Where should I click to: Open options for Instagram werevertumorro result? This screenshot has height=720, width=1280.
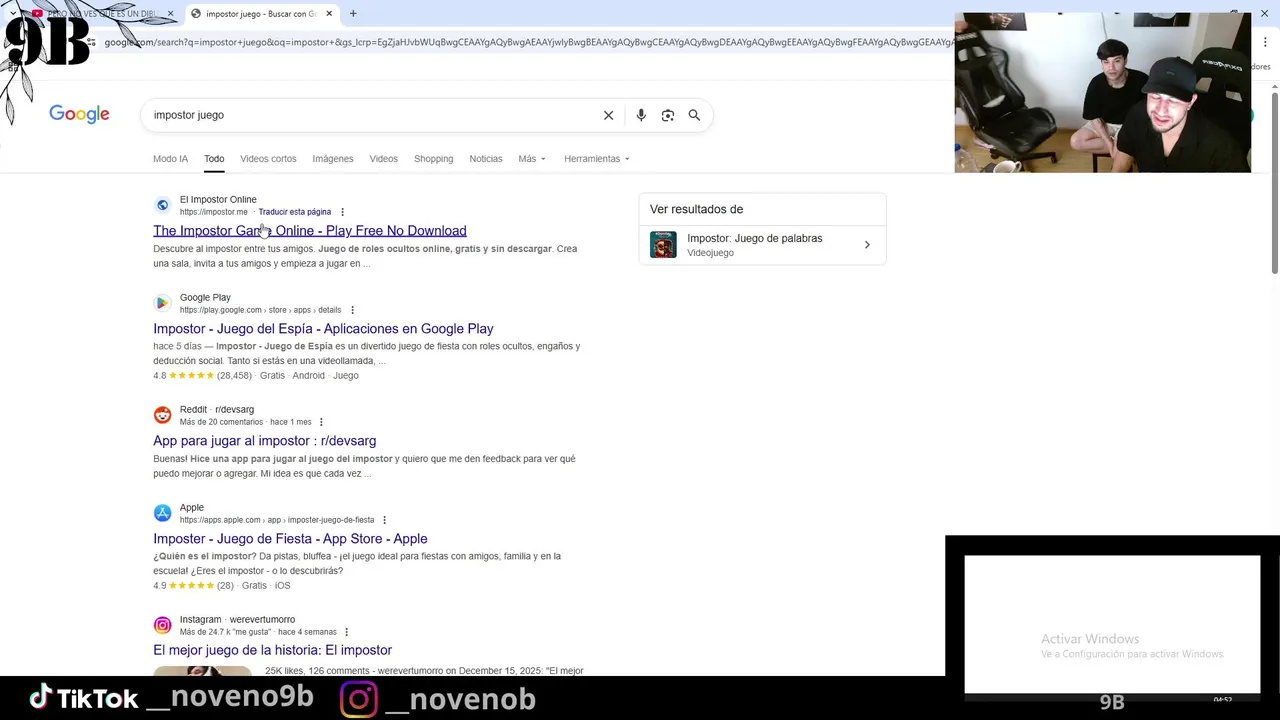point(347,632)
